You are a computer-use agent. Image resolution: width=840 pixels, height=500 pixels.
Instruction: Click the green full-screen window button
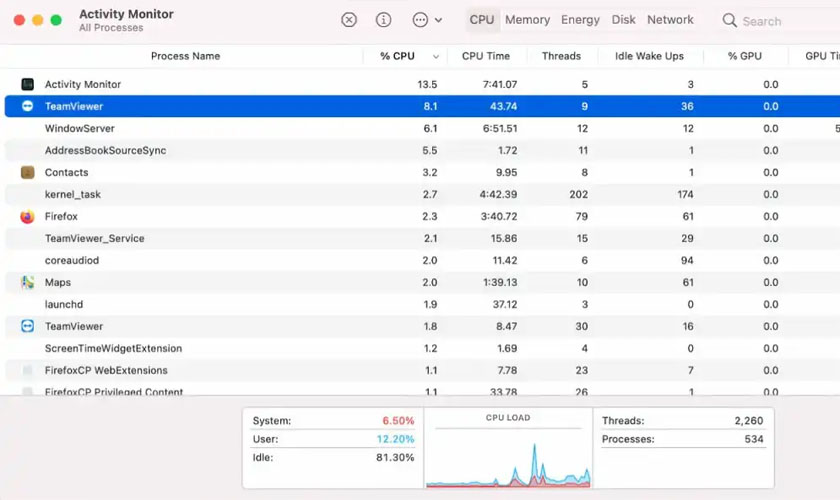[56, 20]
